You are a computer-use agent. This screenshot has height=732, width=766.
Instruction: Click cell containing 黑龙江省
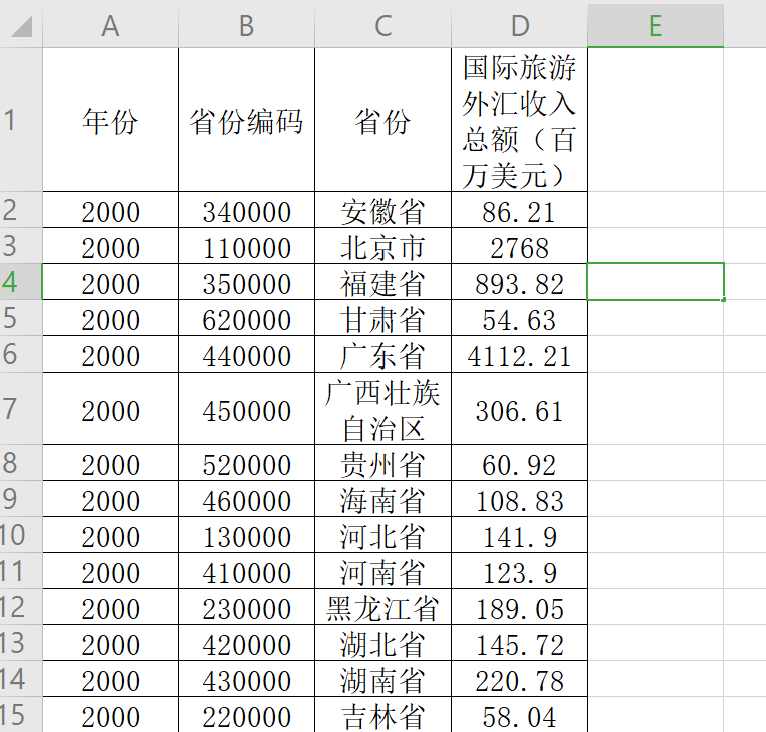(383, 607)
